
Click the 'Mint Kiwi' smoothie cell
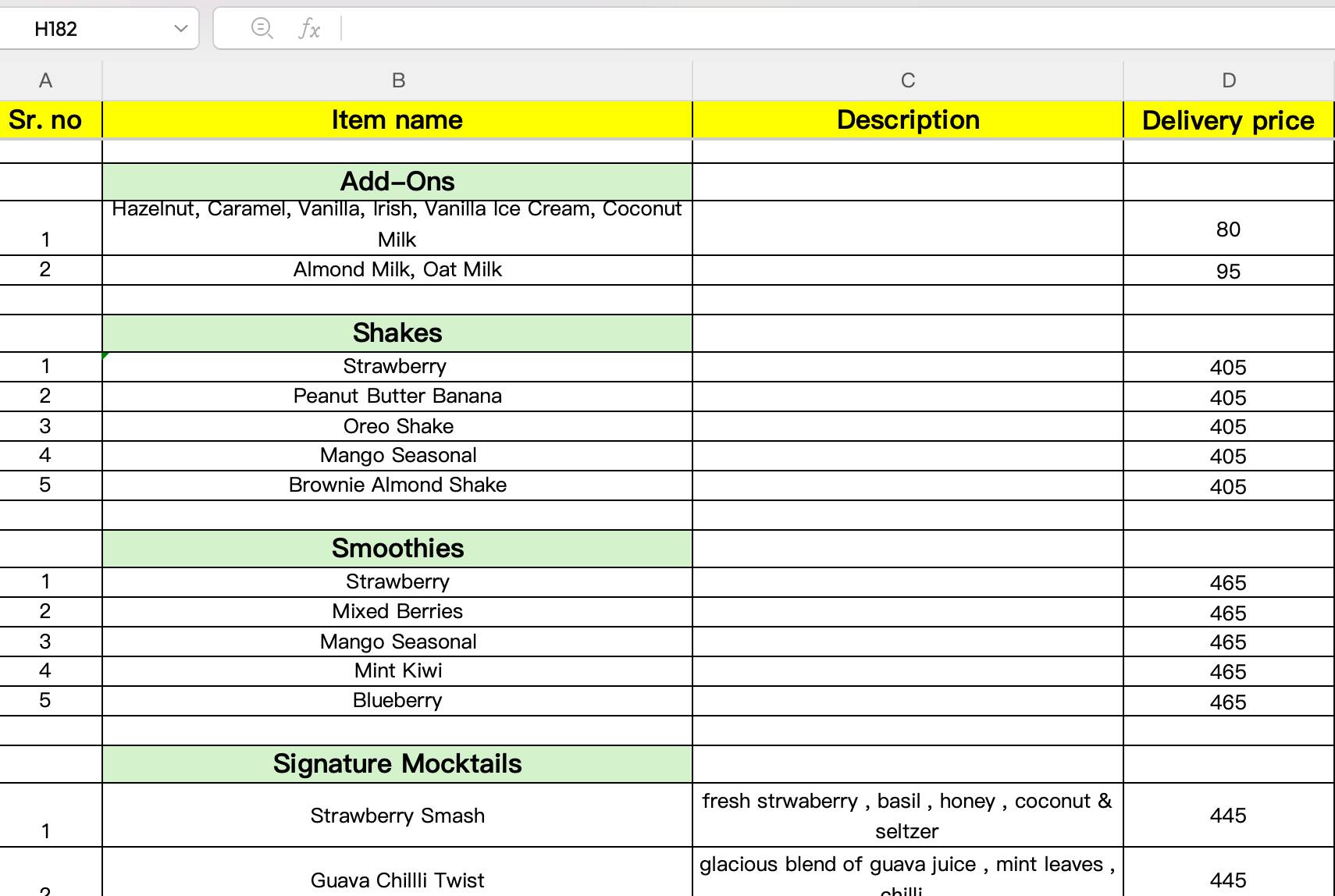[x=397, y=671]
